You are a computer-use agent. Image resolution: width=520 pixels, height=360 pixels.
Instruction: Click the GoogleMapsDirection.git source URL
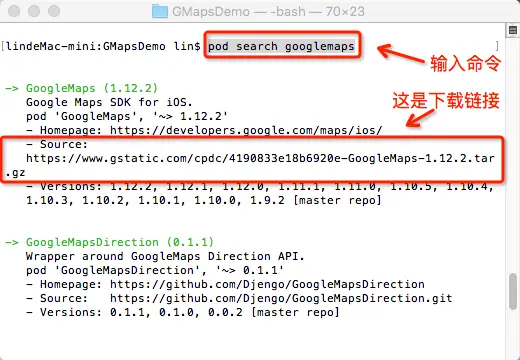[x=281, y=298]
